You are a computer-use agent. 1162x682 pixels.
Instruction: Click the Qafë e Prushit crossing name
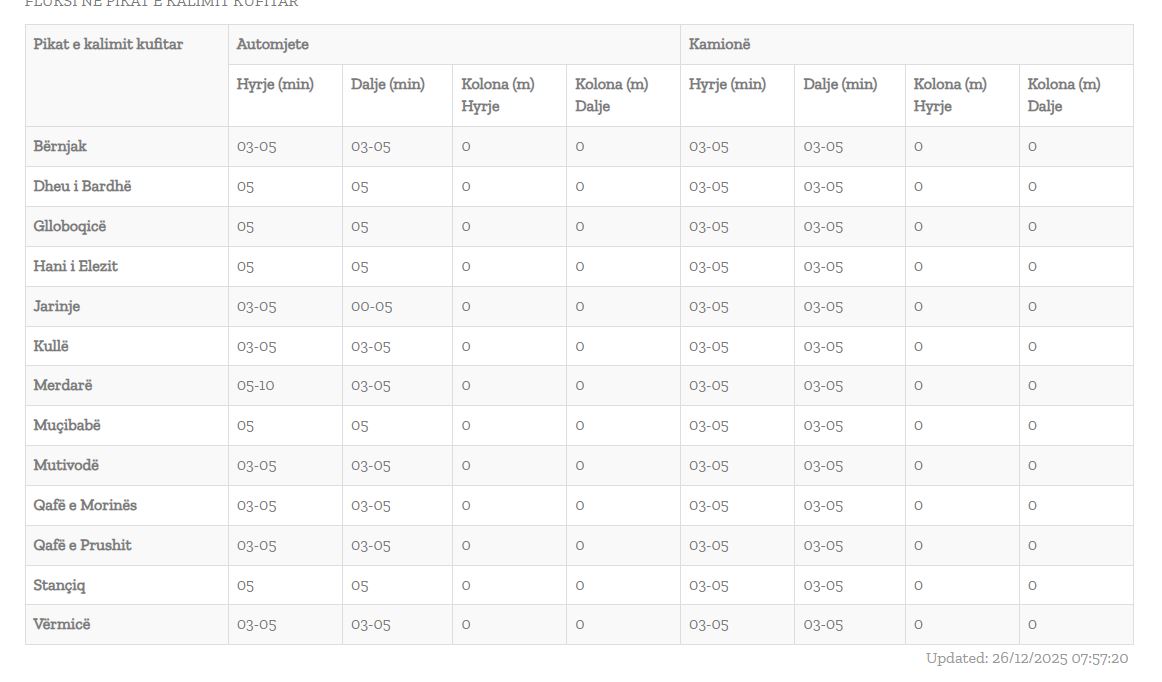point(83,545)
